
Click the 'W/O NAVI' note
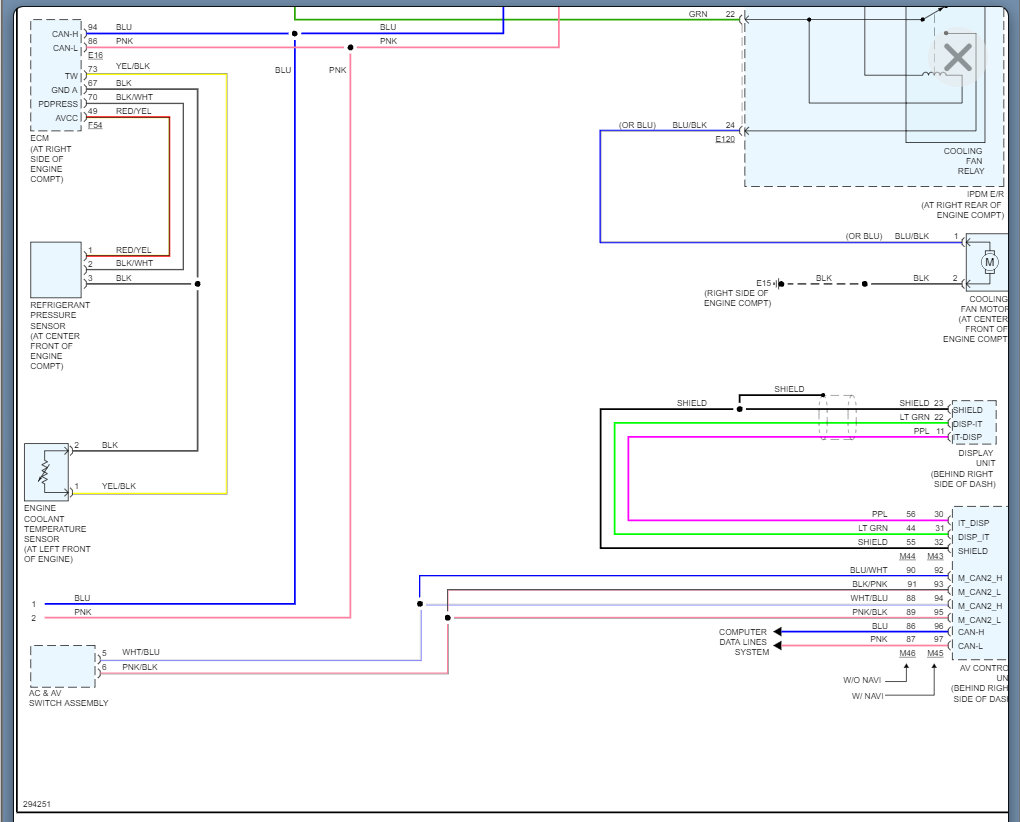862,680
